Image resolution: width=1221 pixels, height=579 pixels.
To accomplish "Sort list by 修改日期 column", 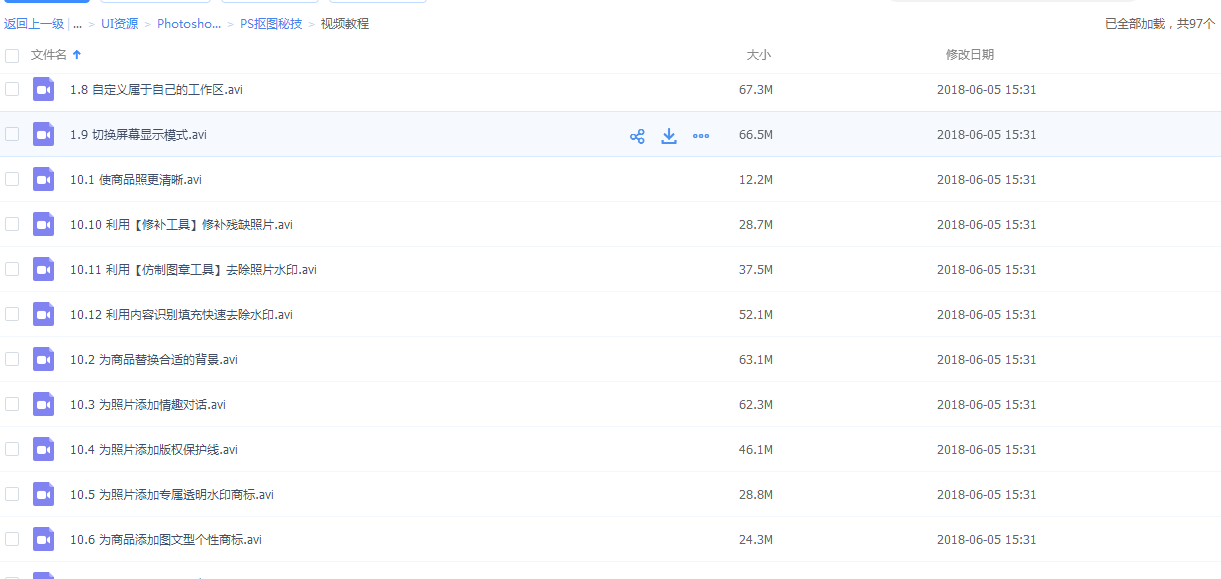I will 969,55.
